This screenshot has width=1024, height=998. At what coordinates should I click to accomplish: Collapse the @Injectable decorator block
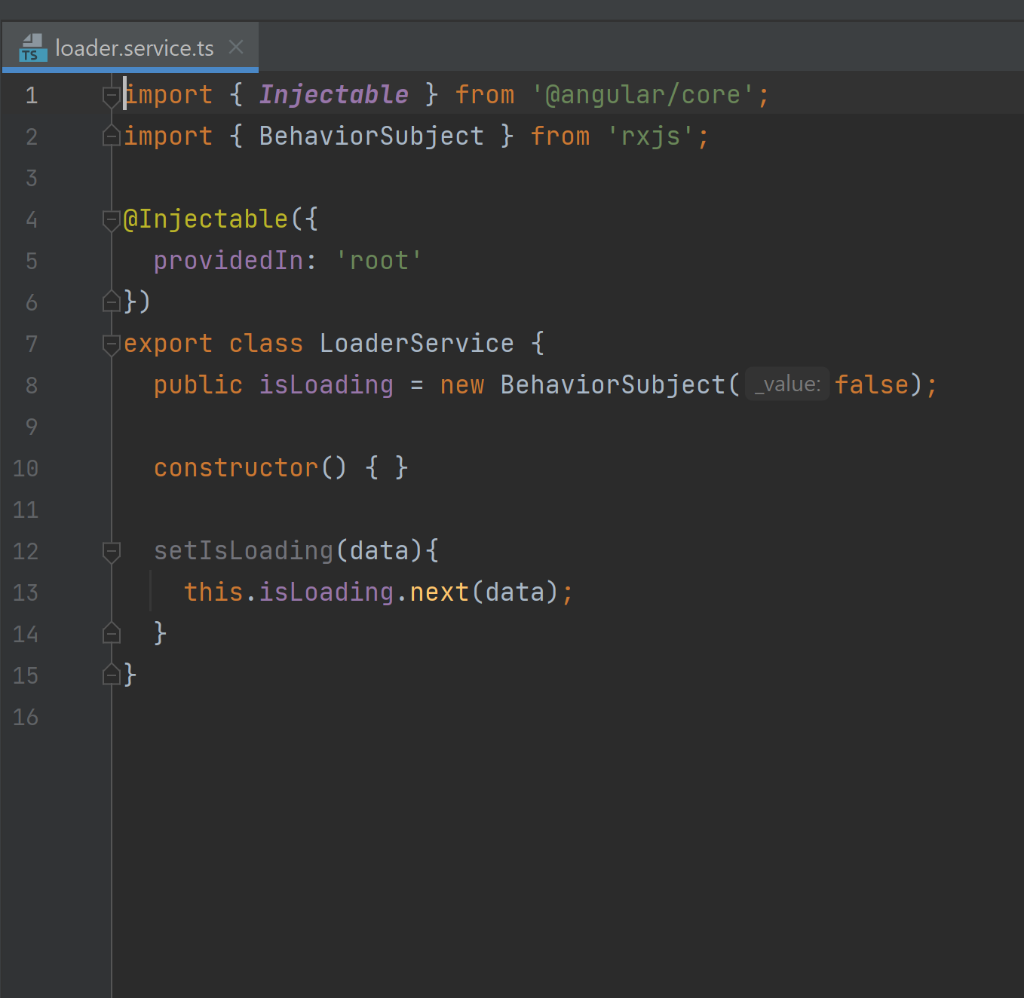(x=110, y=220)
